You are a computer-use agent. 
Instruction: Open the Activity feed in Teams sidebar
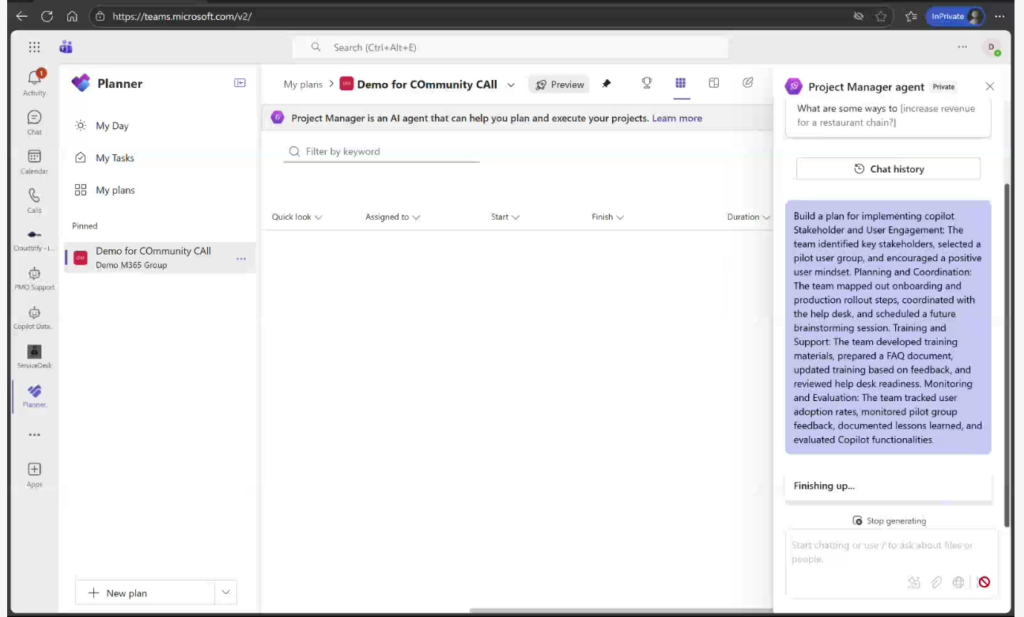click(x=34, y=81)
